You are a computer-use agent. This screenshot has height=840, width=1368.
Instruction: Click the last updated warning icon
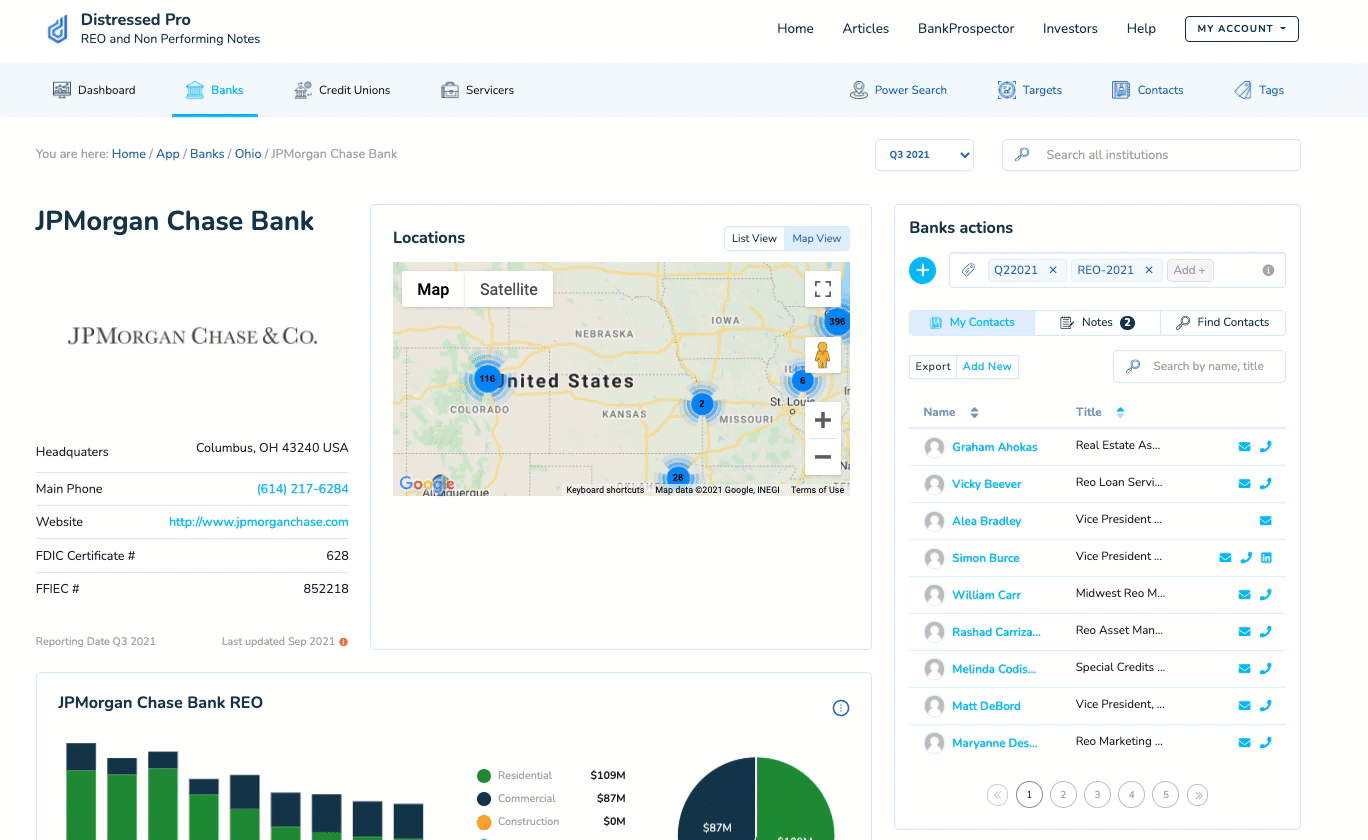pos(344,642)
